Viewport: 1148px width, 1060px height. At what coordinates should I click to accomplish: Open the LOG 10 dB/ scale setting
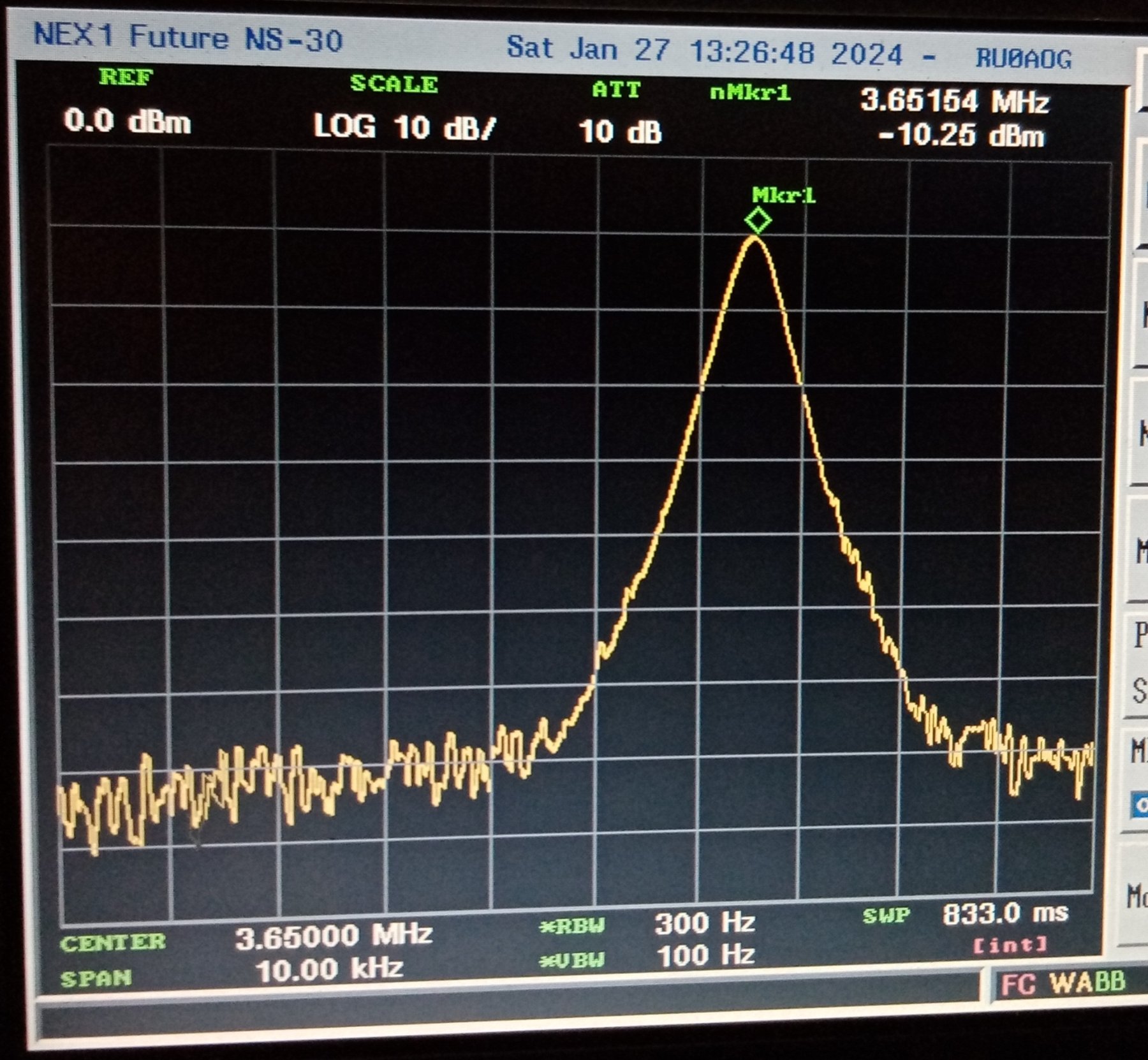pos(404,127)
